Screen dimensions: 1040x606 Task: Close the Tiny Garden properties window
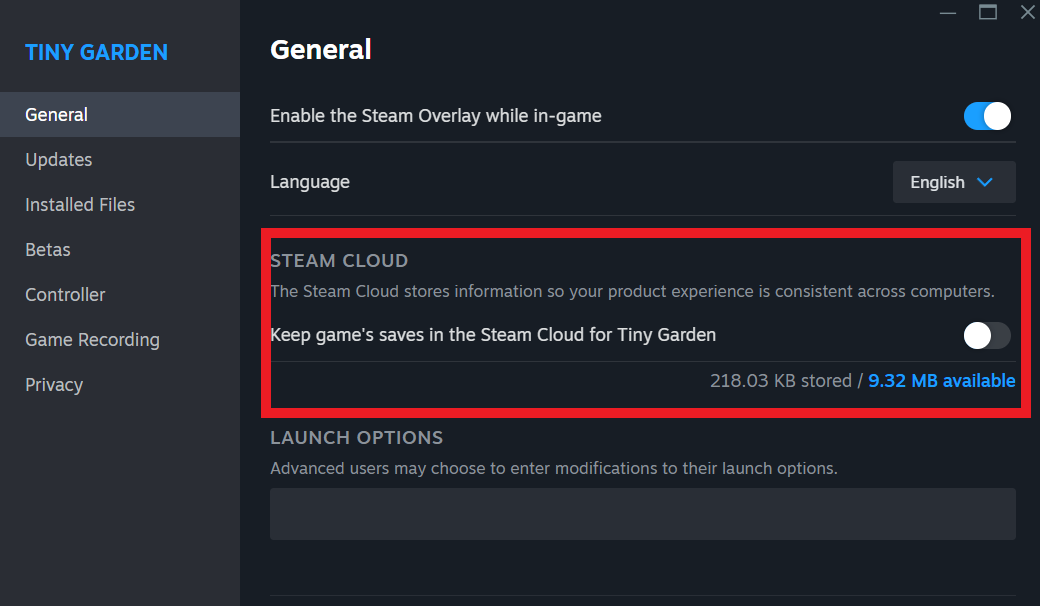(x=1027, y=12)
